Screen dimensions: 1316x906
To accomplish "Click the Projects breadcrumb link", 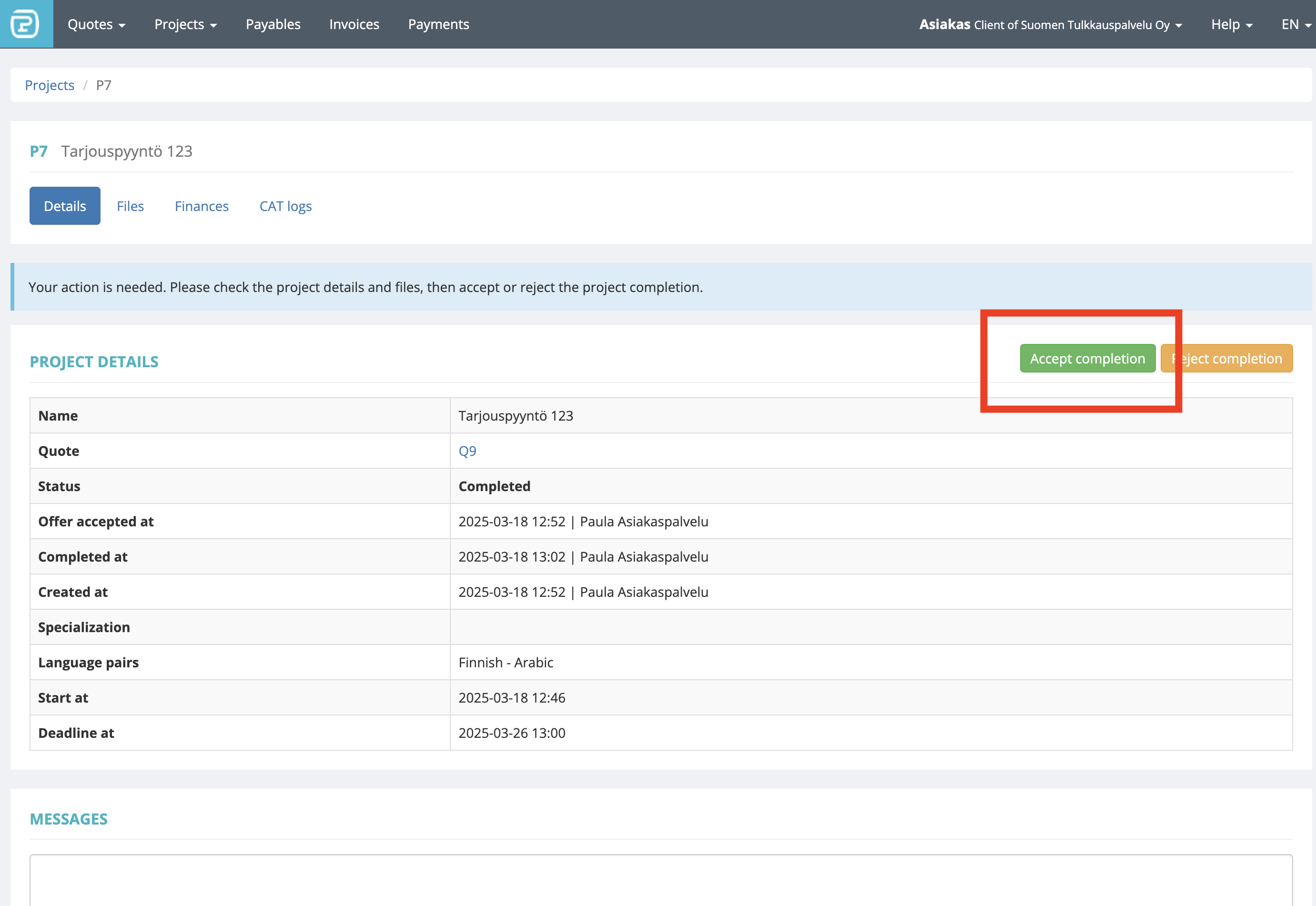I will 50,85.
